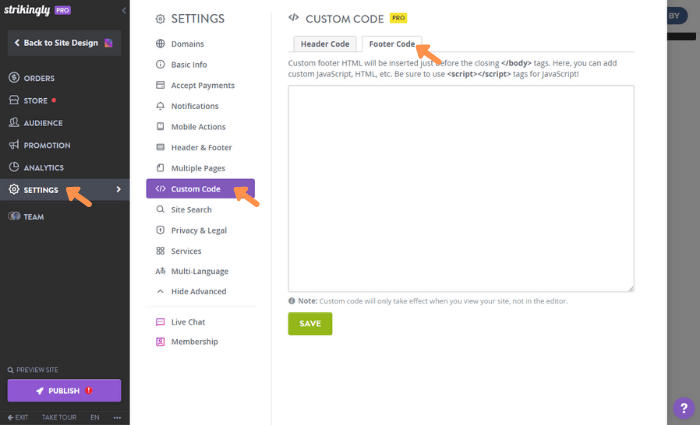Click the purple Publish button
Viewport: 700px width, 425px height.
64,391
